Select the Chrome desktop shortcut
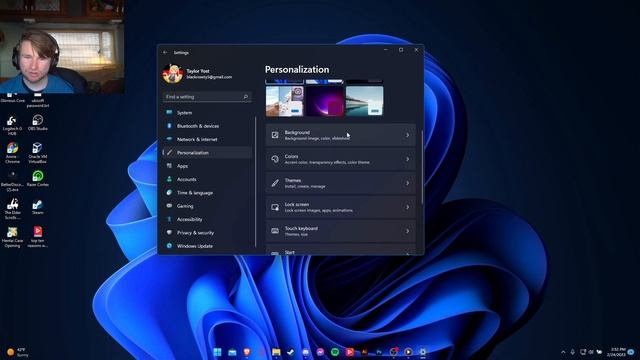This screenshot has width=640, height=360. [x=12, y=153]
